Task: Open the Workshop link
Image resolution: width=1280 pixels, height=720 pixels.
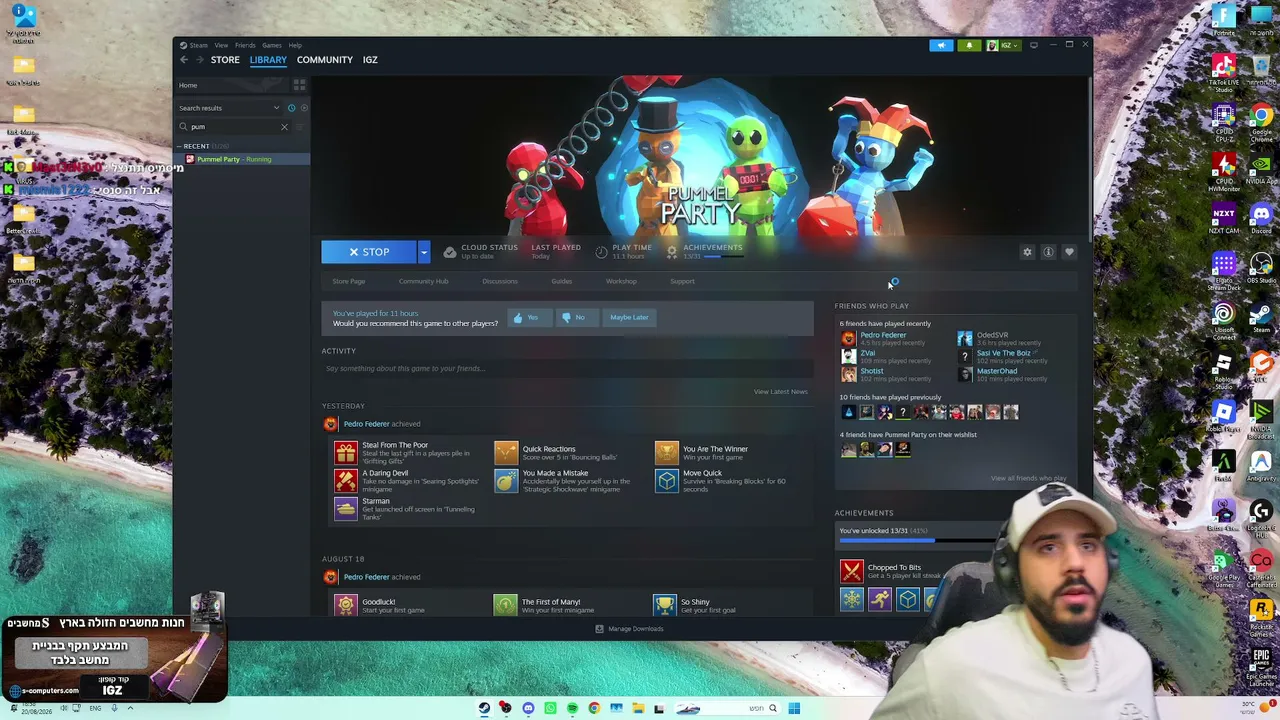Action: [x=621, y=281]
